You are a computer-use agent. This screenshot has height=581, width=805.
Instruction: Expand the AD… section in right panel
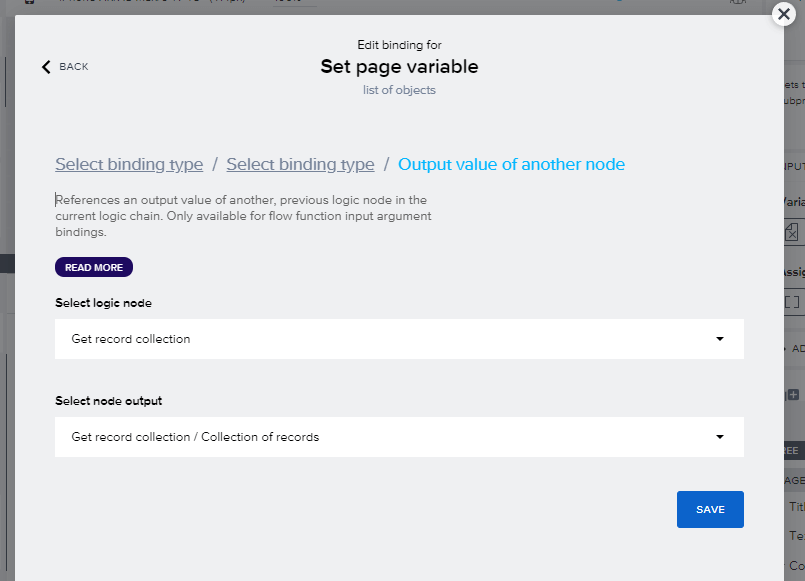[796, 349]
